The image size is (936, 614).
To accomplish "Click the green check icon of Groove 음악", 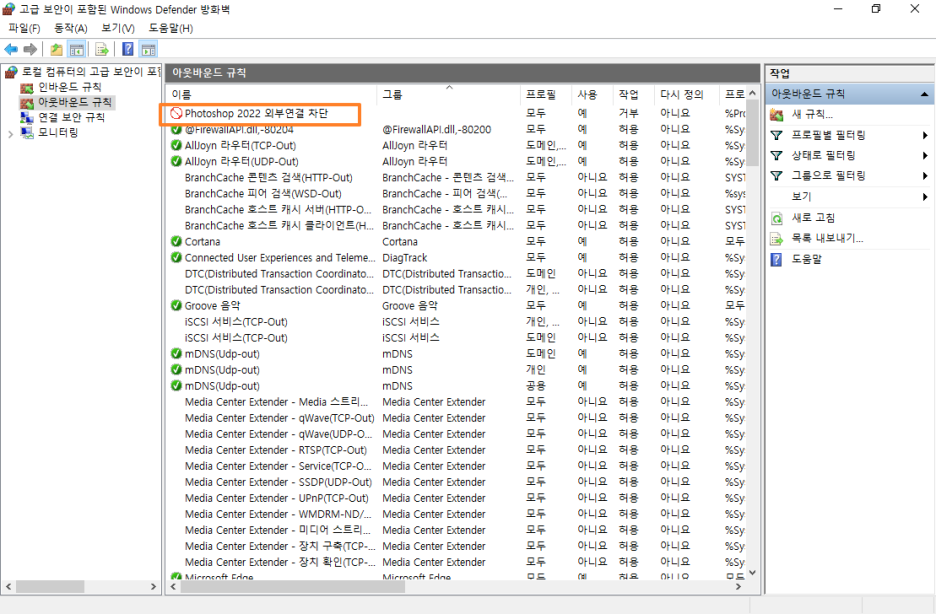I will pos(176,305).
